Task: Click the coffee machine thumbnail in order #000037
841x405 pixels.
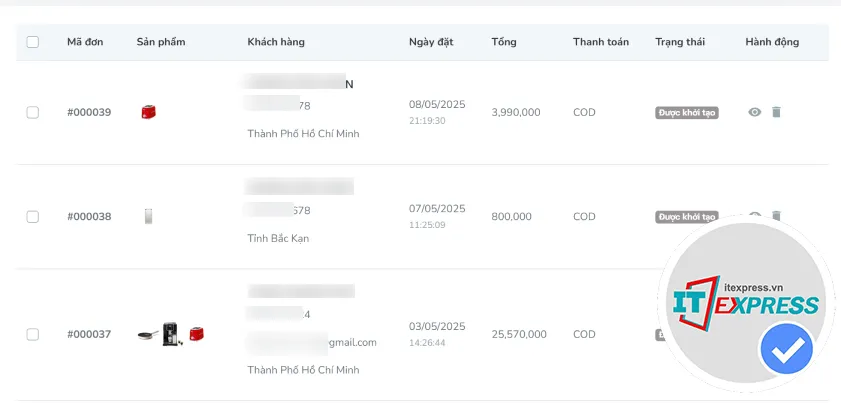Action: (172, 334)
